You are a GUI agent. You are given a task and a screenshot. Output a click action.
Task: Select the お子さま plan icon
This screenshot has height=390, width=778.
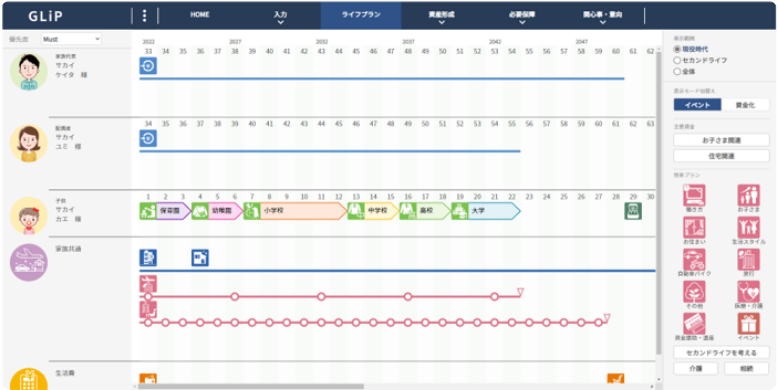[748, 195]
